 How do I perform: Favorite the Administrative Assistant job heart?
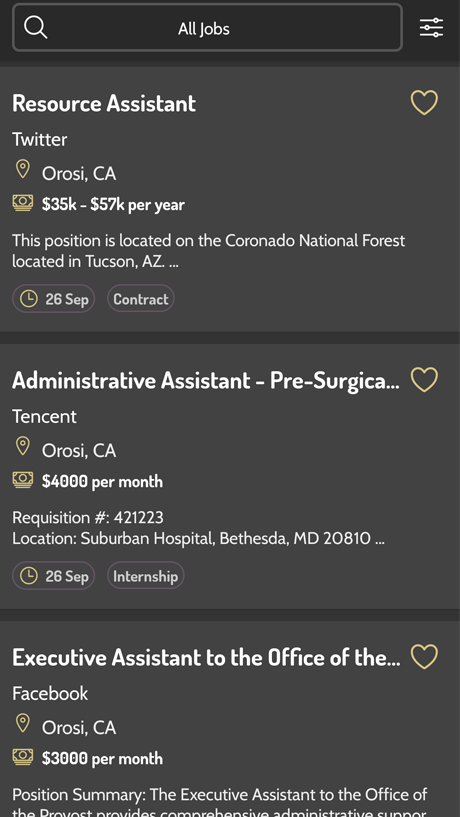(x=424, y=380)
